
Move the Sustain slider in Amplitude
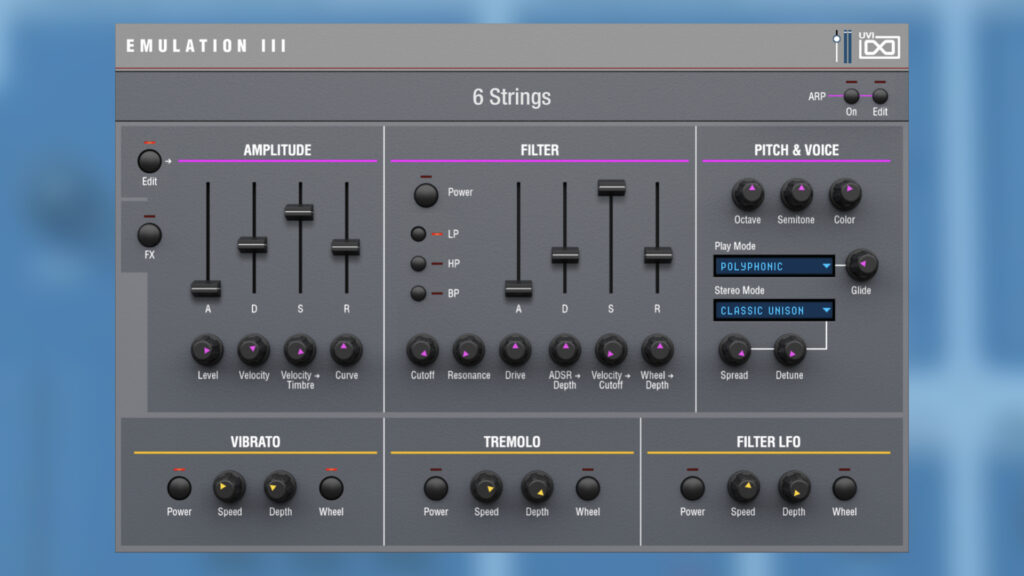click(x=299, y=212)
